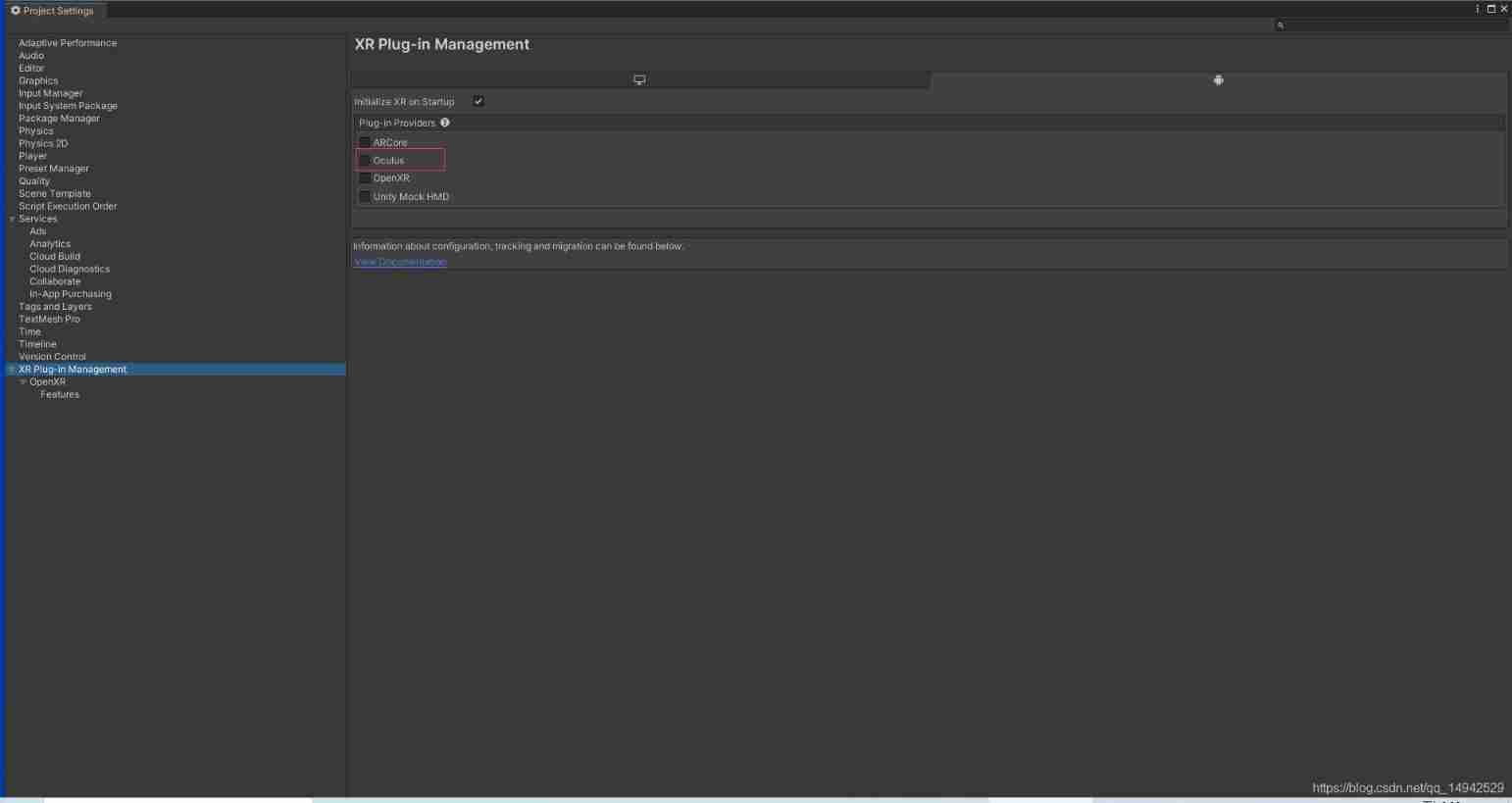
Task: Open Cloud Build service settings
Action: pyautogui.click(x=55, y=257)
